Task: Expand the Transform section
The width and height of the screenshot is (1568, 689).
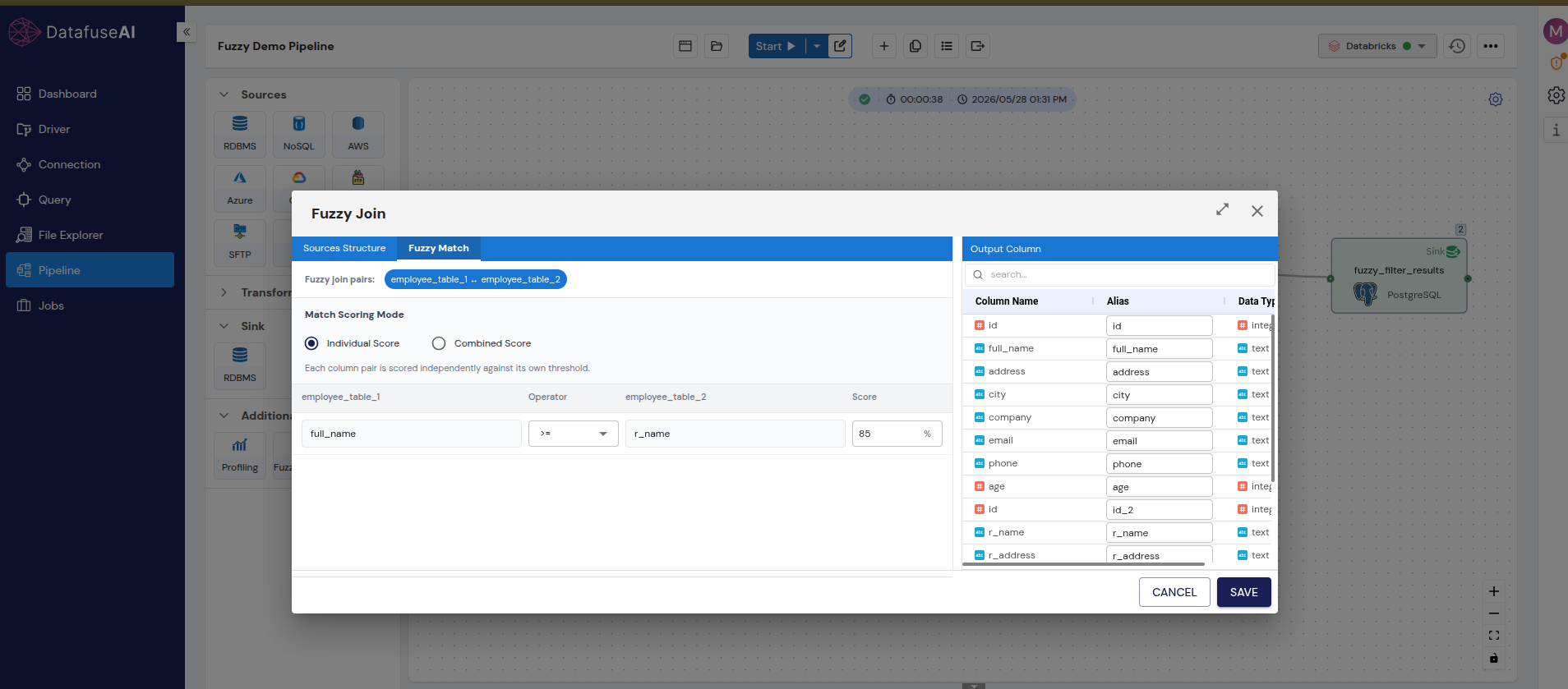Action: [x=224, y=292]
